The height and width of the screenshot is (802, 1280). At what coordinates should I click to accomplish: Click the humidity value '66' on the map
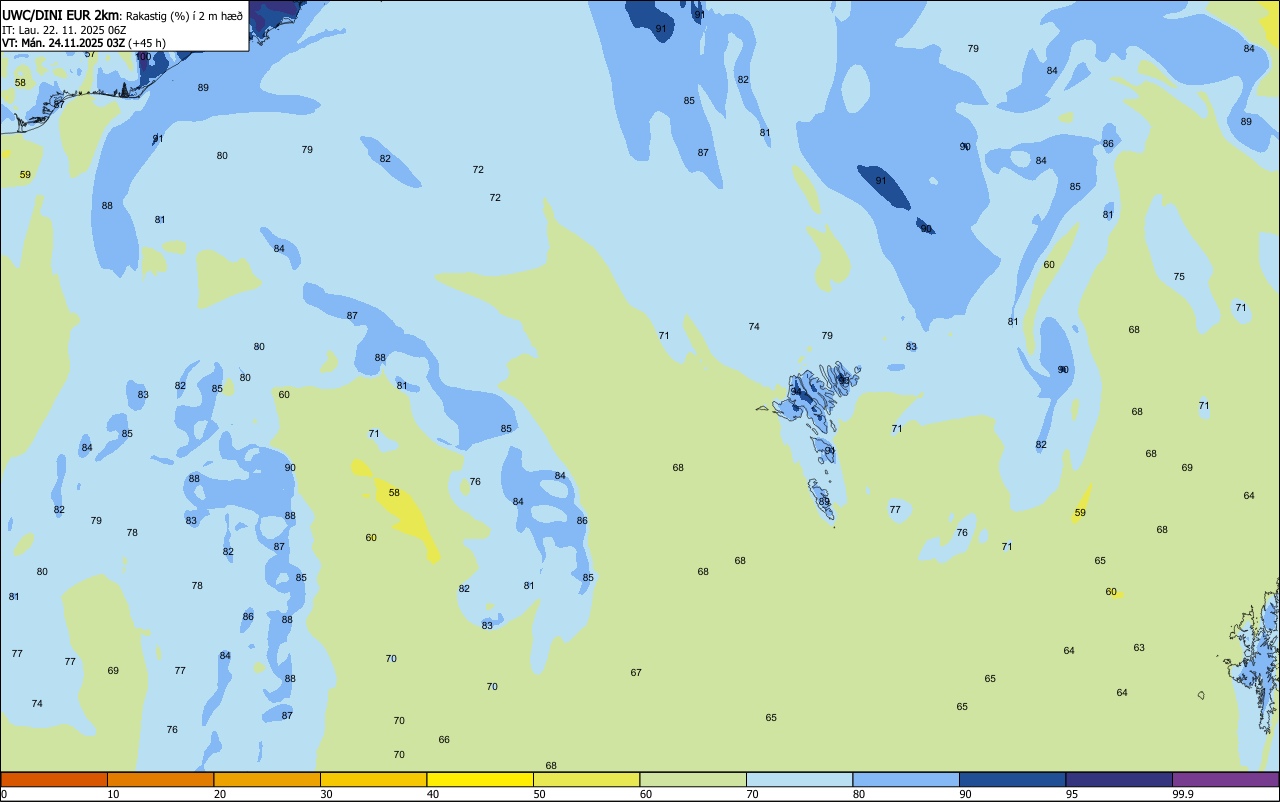(444, 740)
